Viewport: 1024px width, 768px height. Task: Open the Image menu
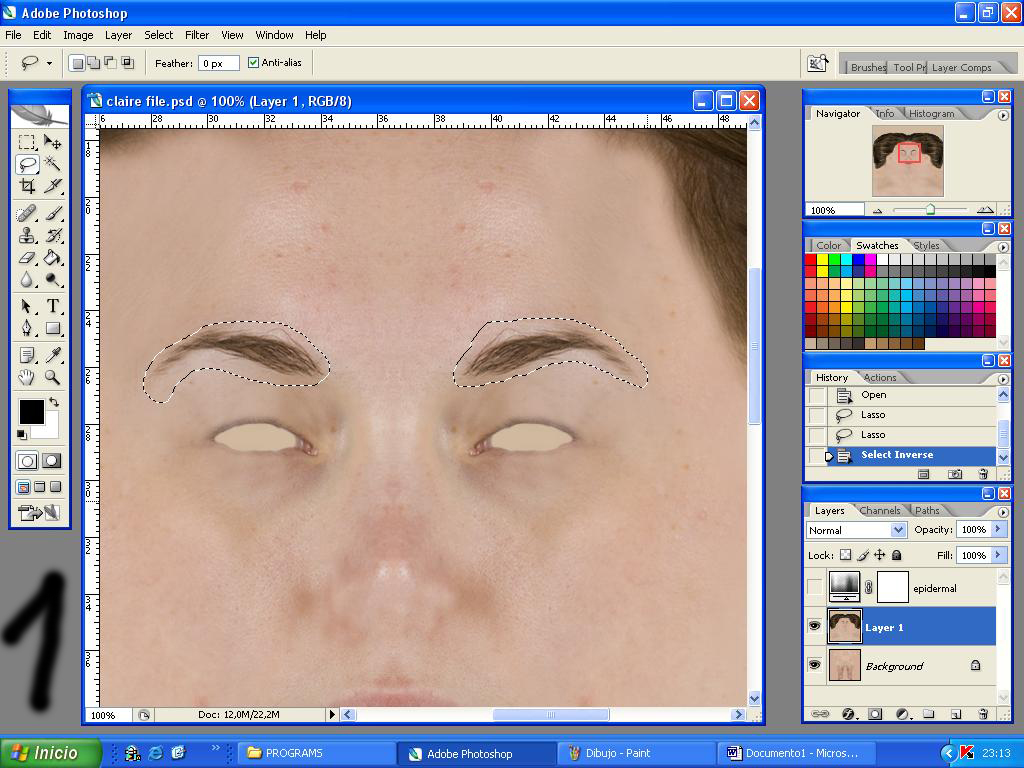[x=78, y=35]
